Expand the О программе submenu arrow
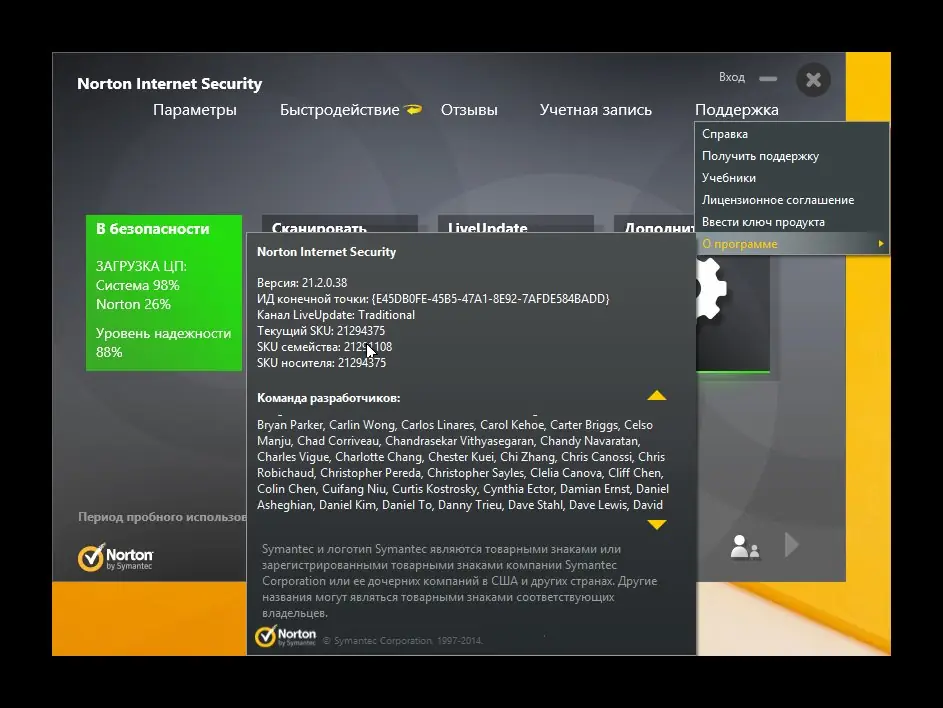943x708 pixels. click(880, 244)
